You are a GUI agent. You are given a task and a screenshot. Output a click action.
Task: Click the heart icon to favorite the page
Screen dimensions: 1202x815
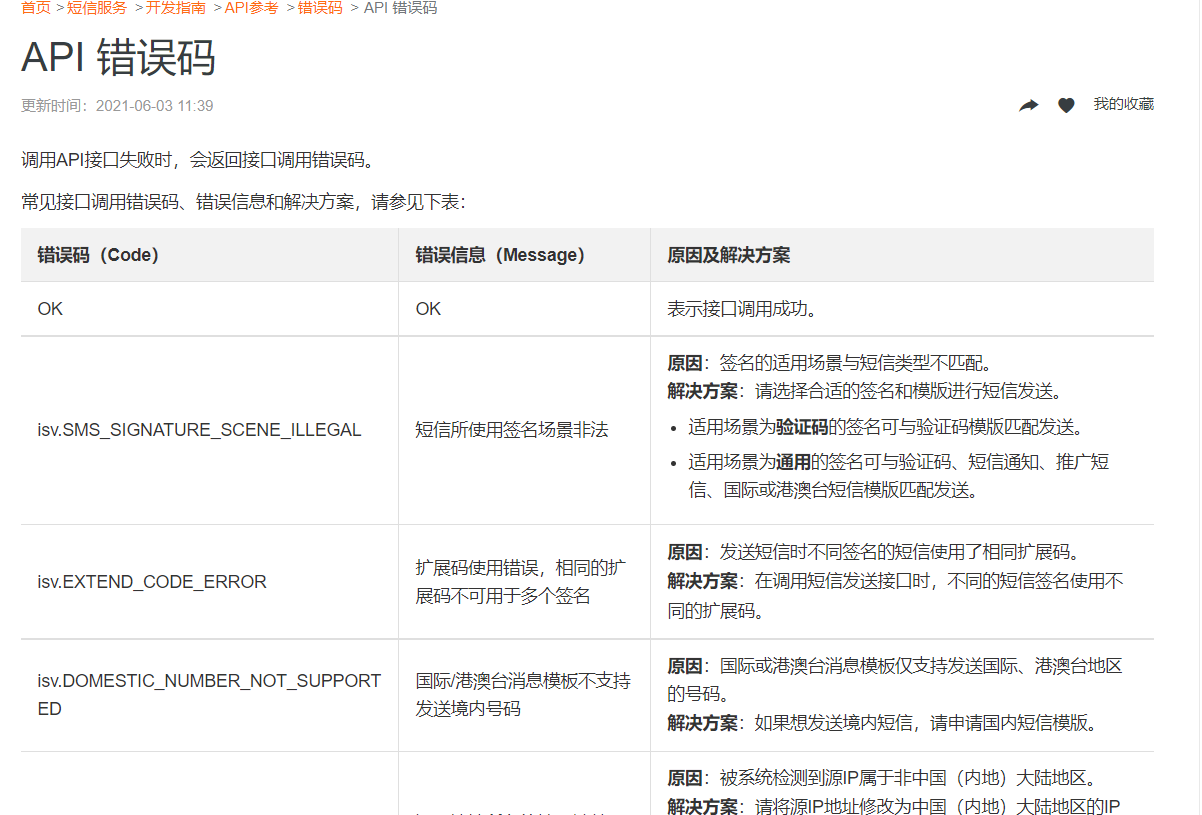pos(1066,104)
